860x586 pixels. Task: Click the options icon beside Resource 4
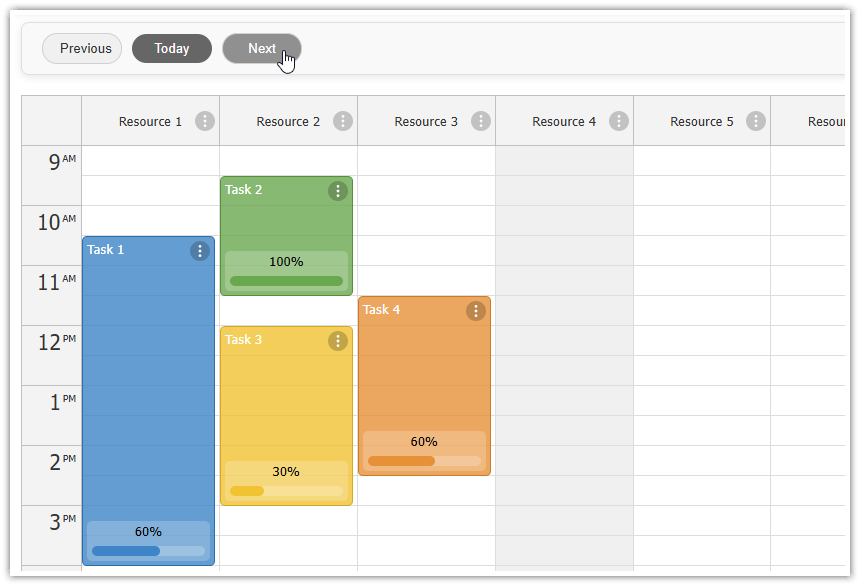tap(618, 121)
